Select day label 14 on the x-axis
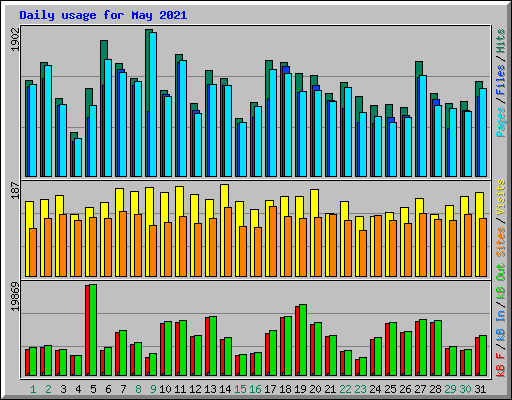 (225, 389)
